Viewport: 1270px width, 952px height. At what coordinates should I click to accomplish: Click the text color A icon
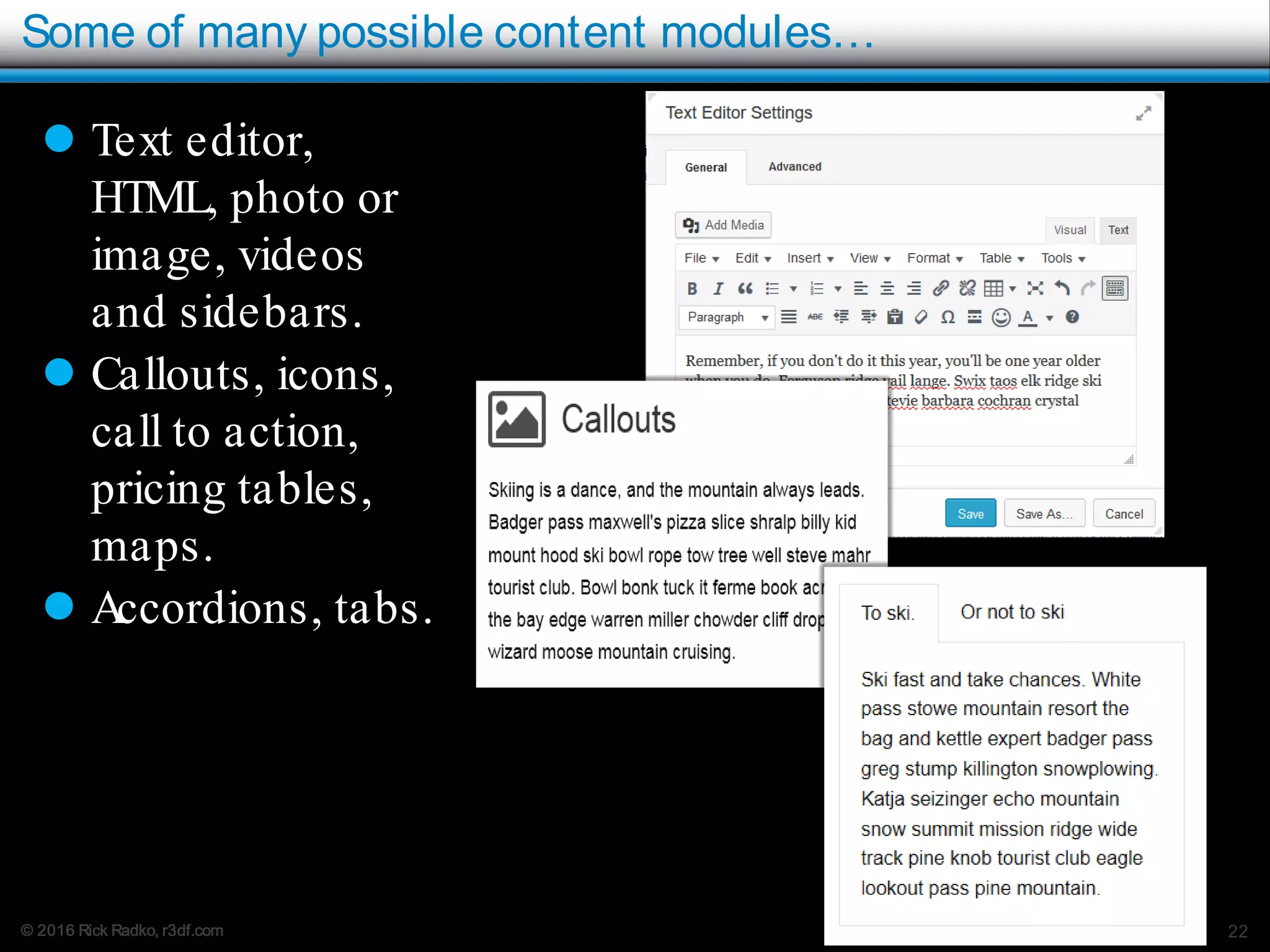click(x=1028, y=318)
